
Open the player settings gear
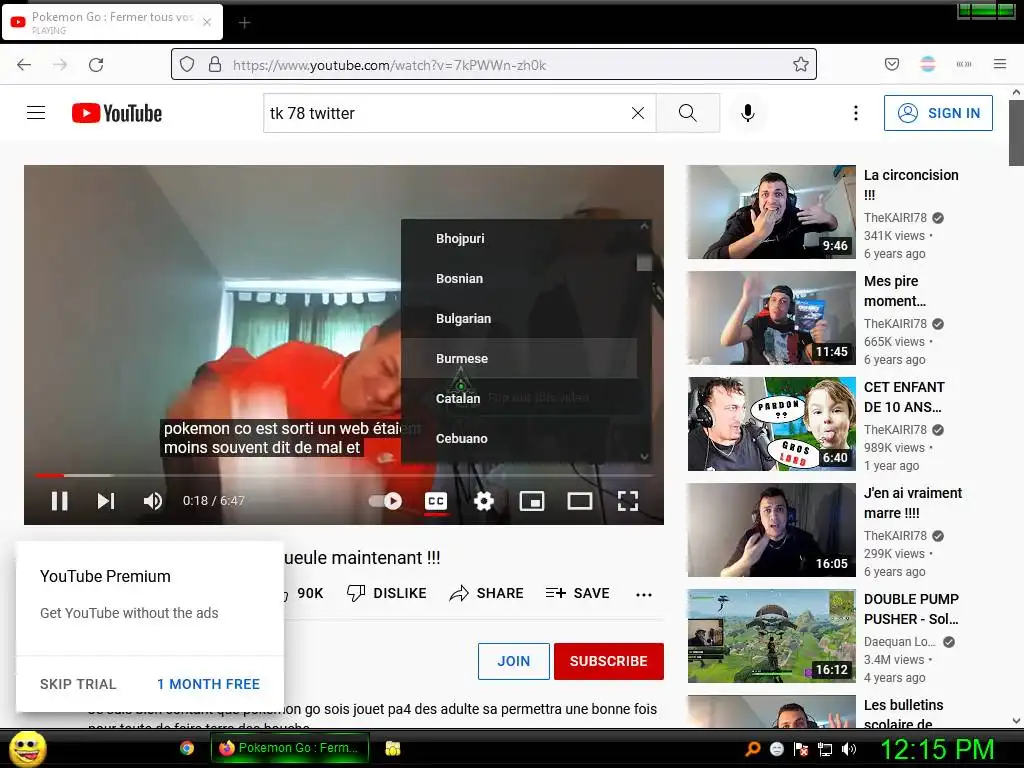coord(484,501)
